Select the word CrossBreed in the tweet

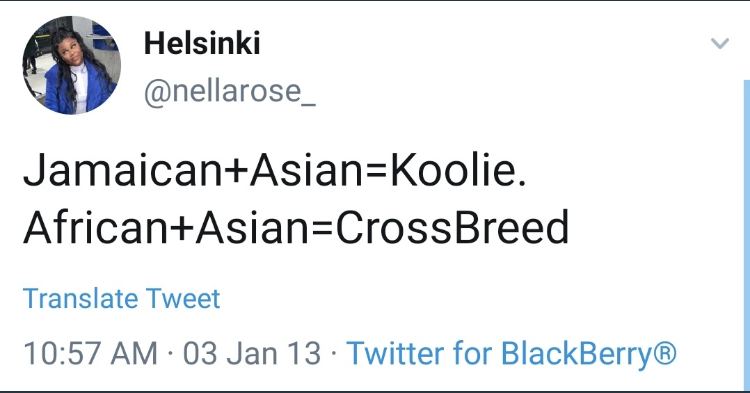click(x=452, y=227)
